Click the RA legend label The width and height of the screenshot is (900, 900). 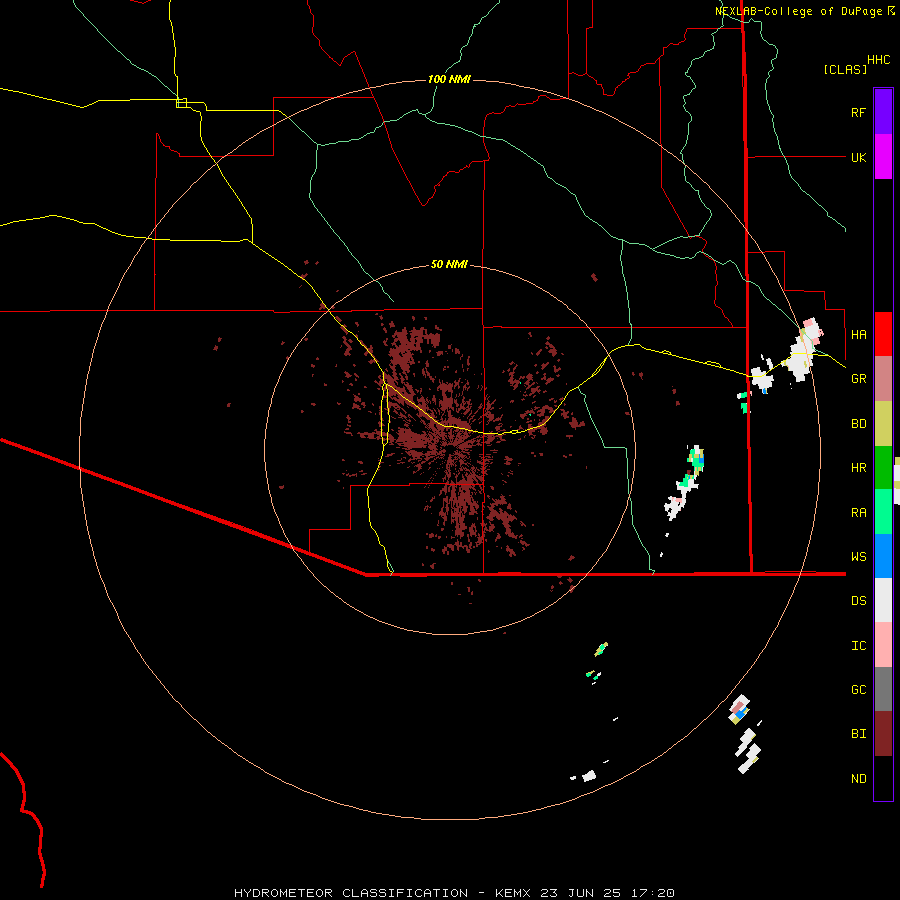pyautogui.click(x=858, y=513)
